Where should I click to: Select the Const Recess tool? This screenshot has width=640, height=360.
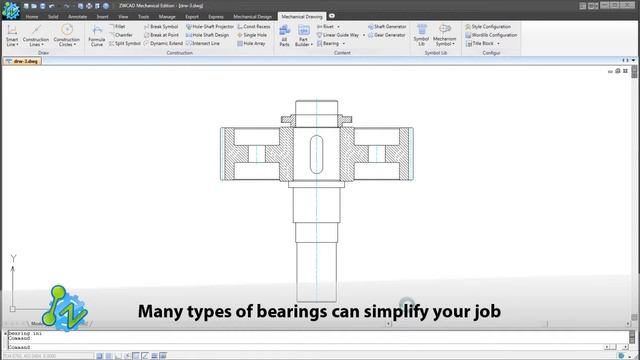coord(253,27)
